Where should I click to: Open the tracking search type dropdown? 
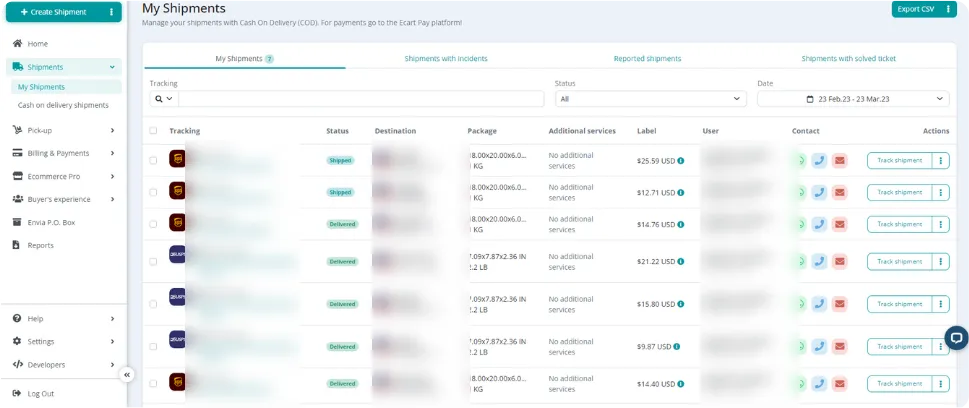pos(164,99)
